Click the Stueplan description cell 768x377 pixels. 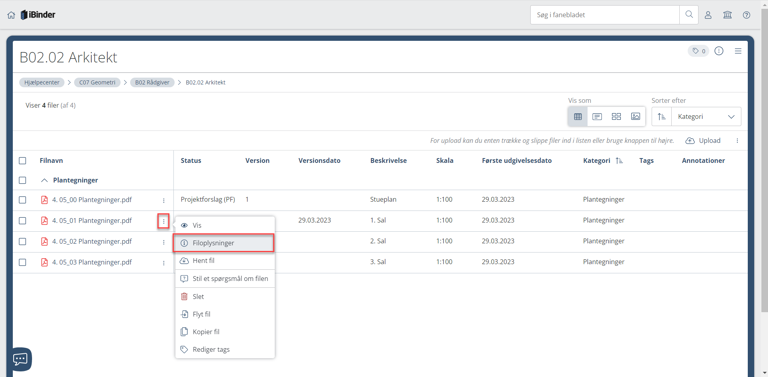pos(383,200)
